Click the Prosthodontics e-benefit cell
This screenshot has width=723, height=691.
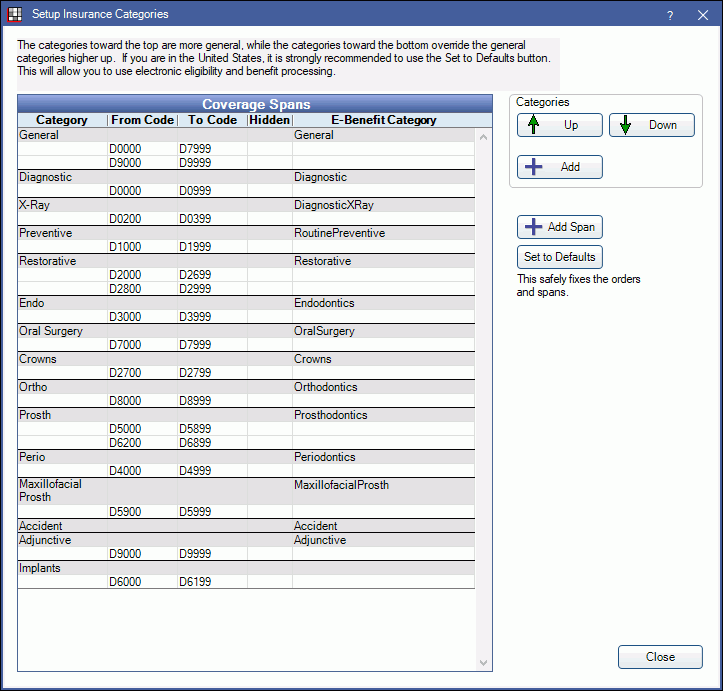(384, 415)
